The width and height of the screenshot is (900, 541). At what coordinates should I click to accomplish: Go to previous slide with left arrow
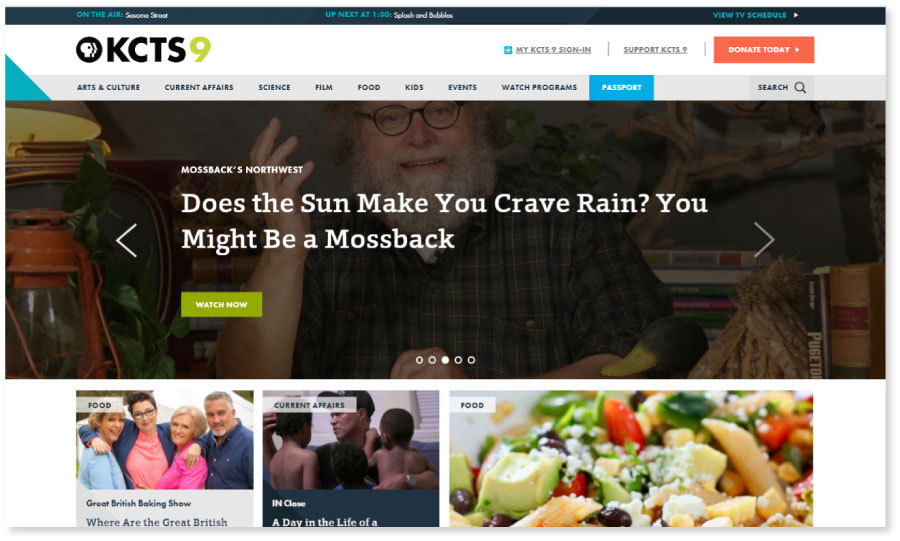coord(126,240)
